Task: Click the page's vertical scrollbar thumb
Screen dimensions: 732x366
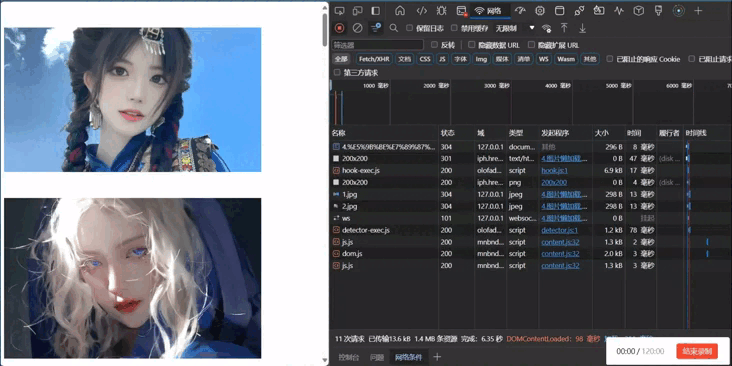Action: click(x=325, y=29)
